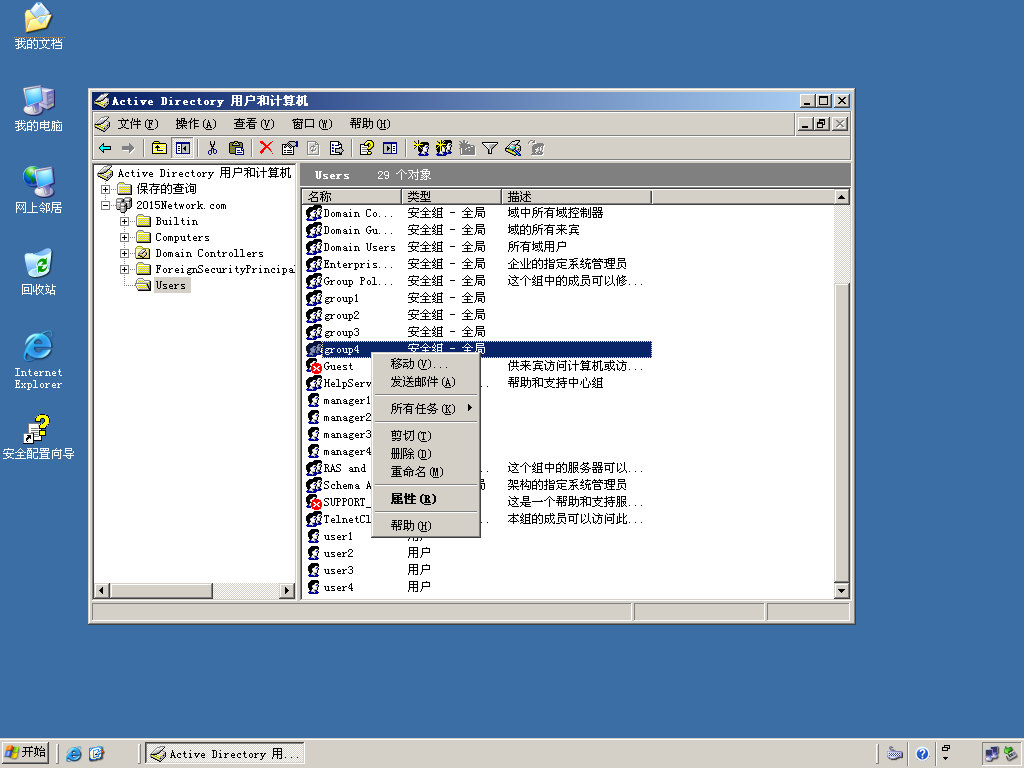This screenshot has height=768, width=1024.
Task: Select the Domain Users group row
Action: [x=478, y=247]
